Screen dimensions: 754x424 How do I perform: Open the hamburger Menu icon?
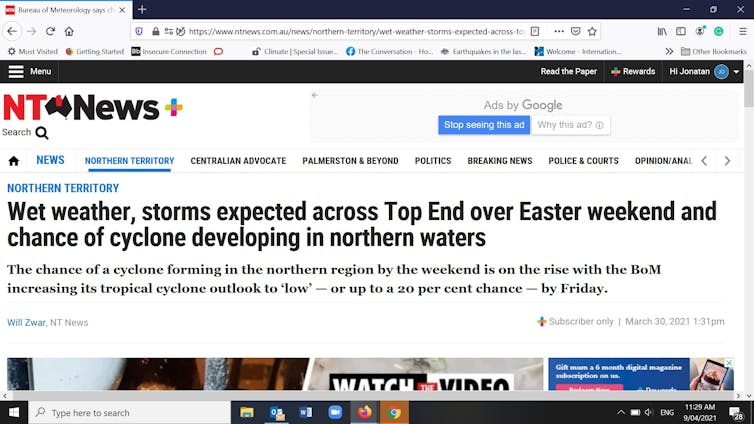point(16,72)
